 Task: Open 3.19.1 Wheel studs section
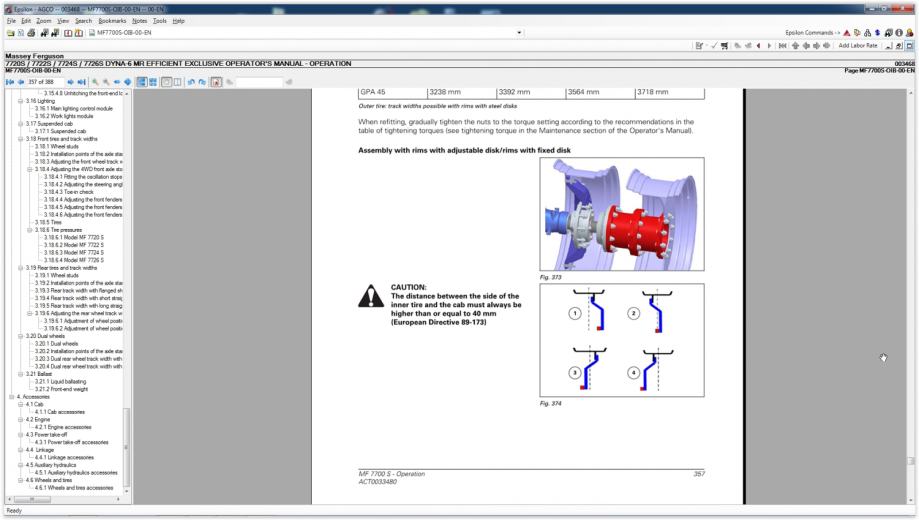[57, 276]
